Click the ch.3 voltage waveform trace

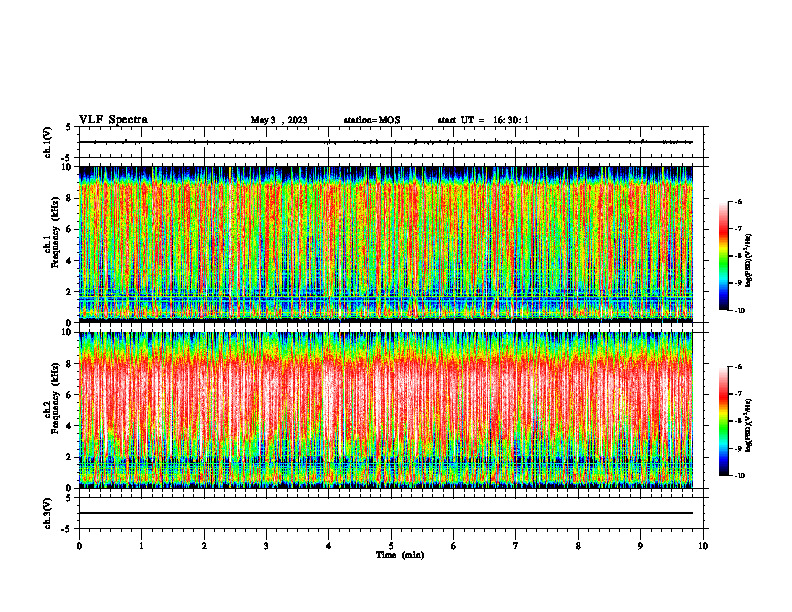coord(386,513)
